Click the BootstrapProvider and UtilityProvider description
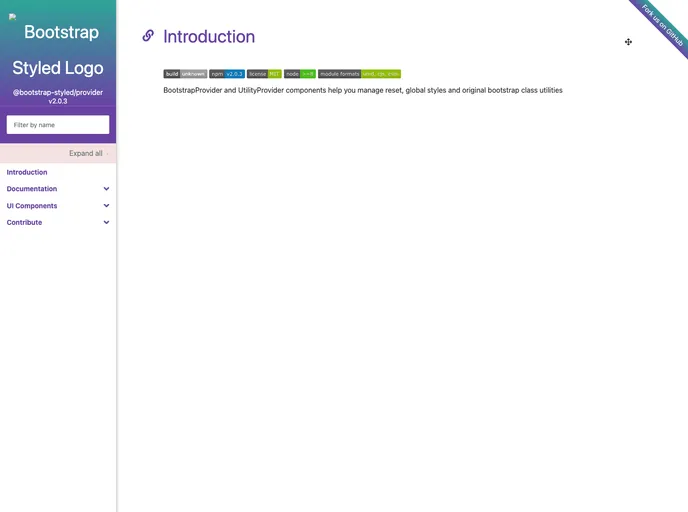 click(363, 90)
